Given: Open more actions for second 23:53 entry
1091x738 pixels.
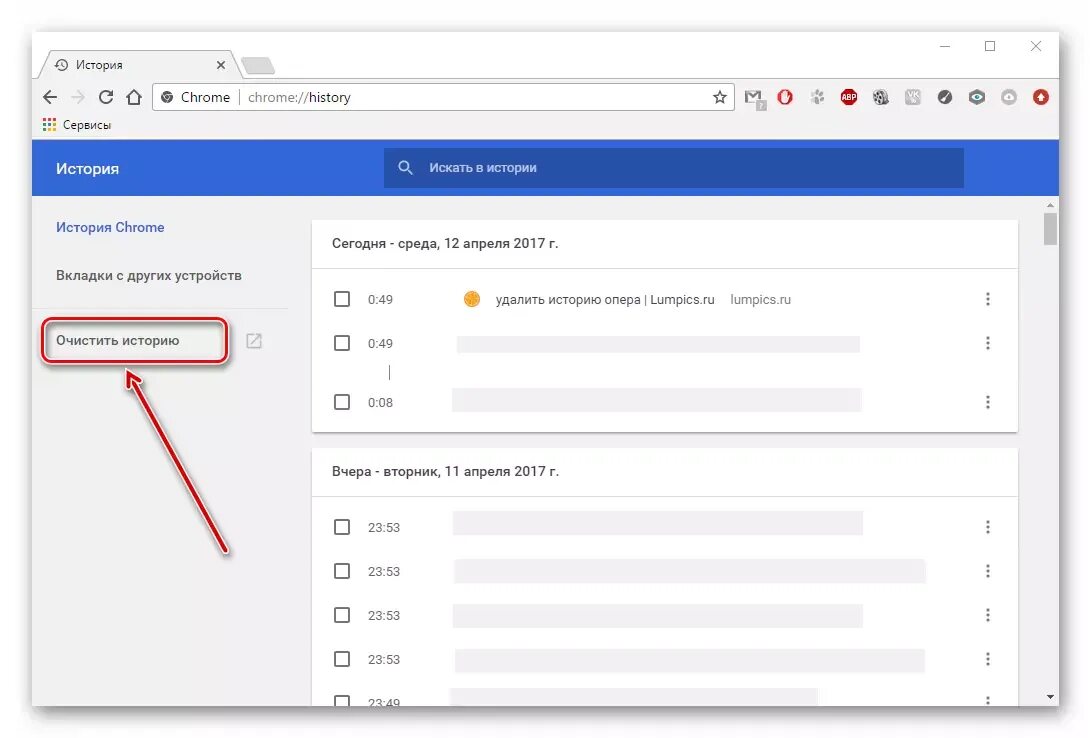Looking at the screenshot, I should coord(987,571).
